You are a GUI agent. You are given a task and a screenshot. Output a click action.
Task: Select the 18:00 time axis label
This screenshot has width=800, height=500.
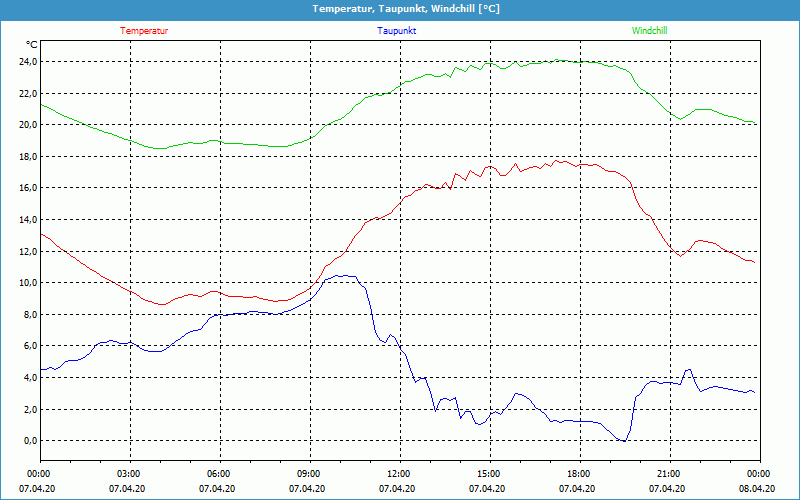[x=578, y=474]
